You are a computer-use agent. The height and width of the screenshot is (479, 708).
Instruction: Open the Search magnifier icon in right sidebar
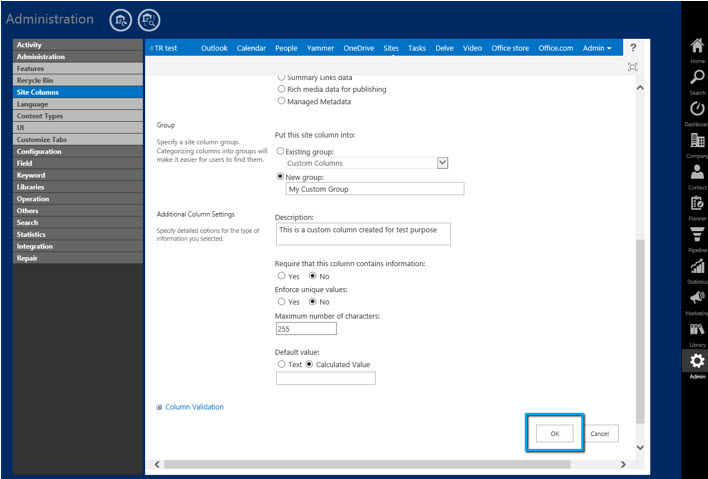point(697,77)
